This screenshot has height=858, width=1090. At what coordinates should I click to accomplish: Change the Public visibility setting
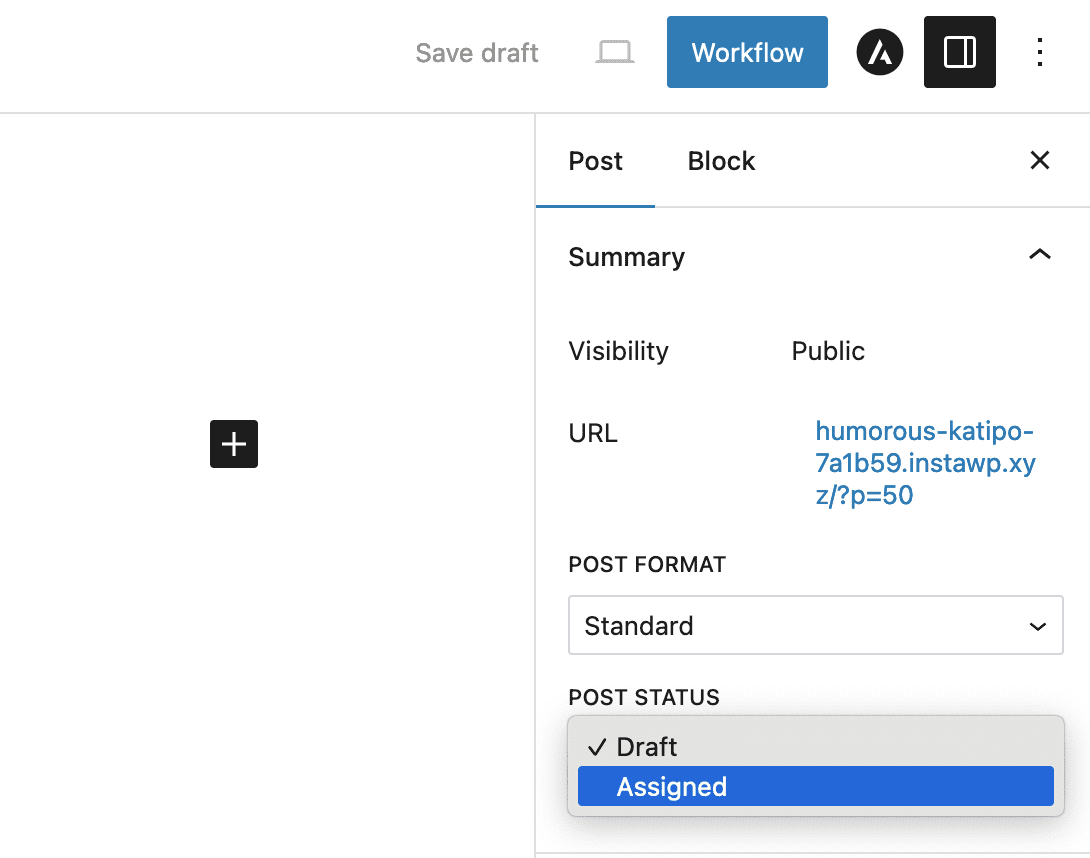(x=828, y=351)
